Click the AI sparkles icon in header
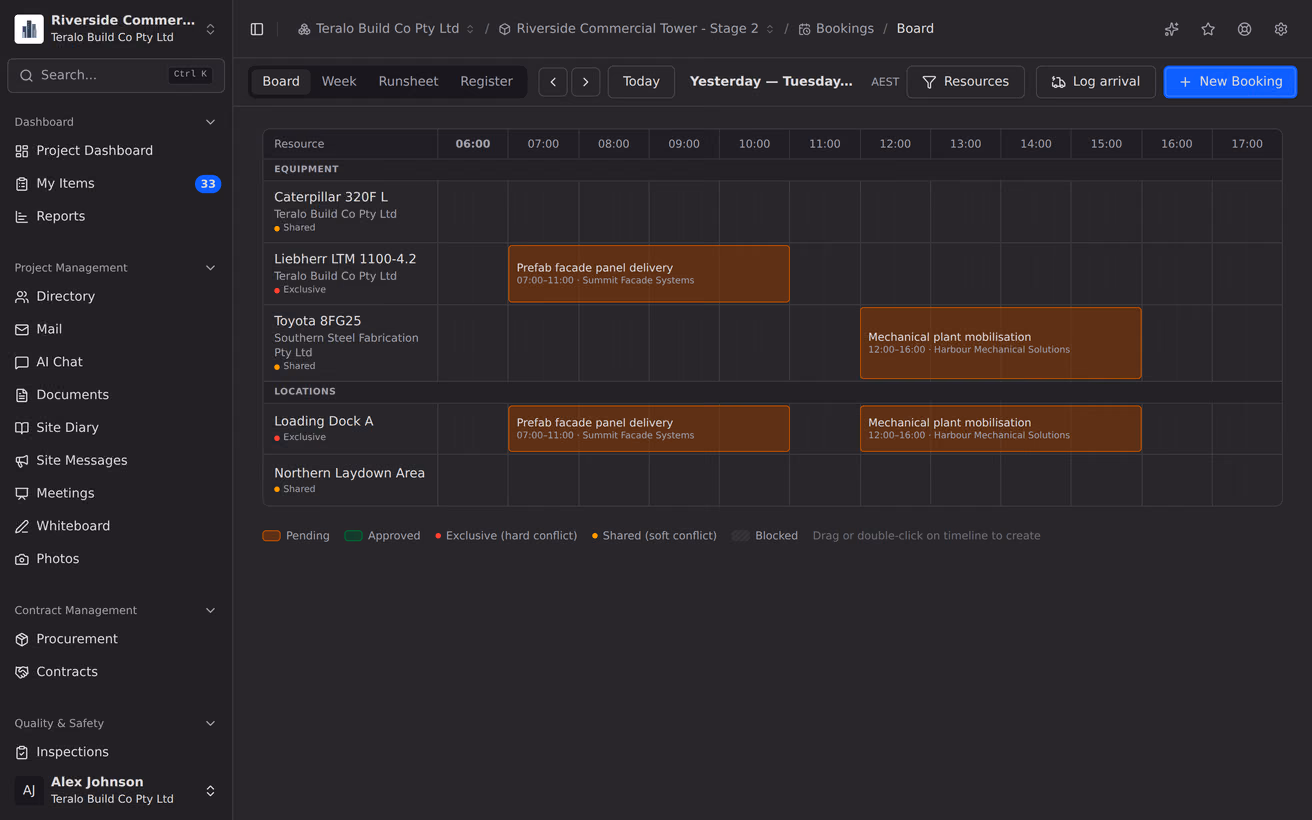The width and height of the screenshot is (1312, 820). 1172,29
